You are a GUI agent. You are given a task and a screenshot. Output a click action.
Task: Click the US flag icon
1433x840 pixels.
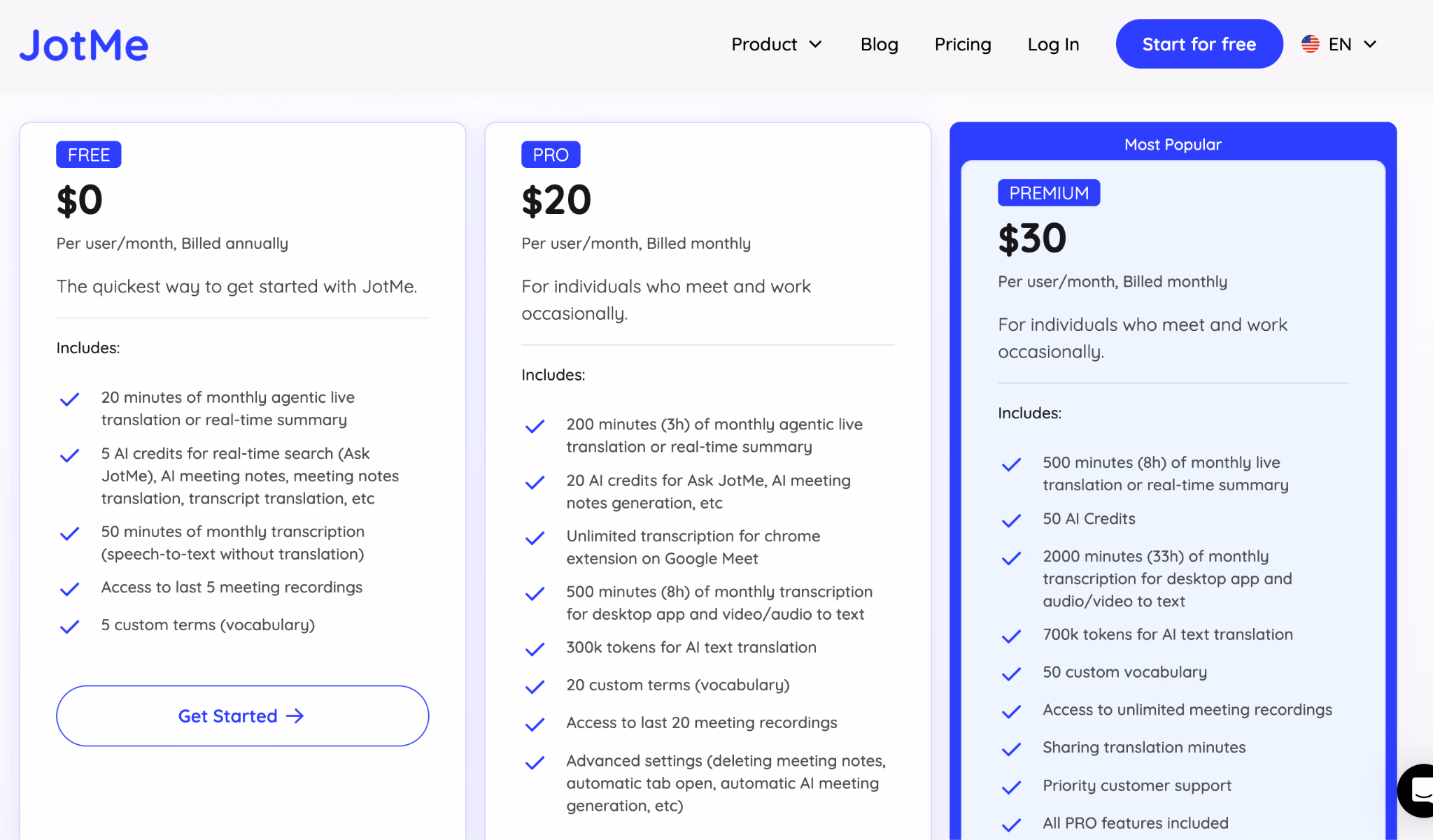1310,44
